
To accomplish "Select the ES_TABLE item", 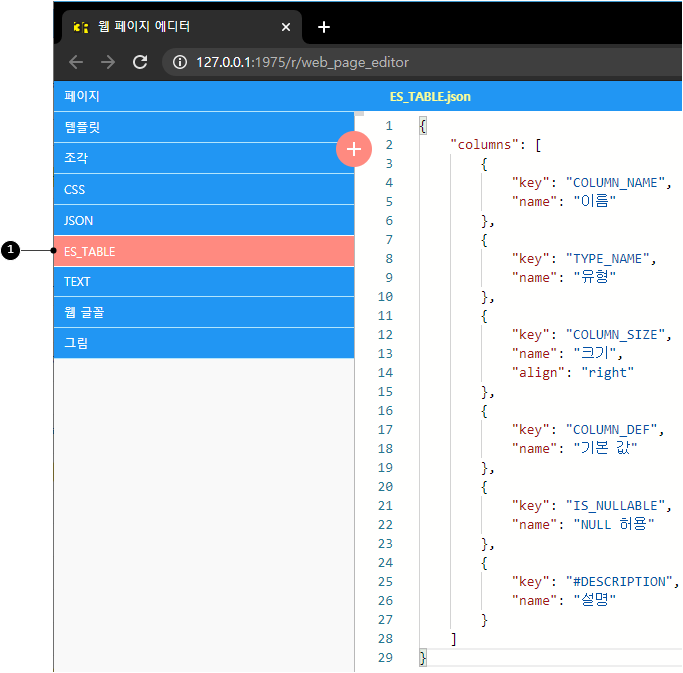I will [204, 251].
